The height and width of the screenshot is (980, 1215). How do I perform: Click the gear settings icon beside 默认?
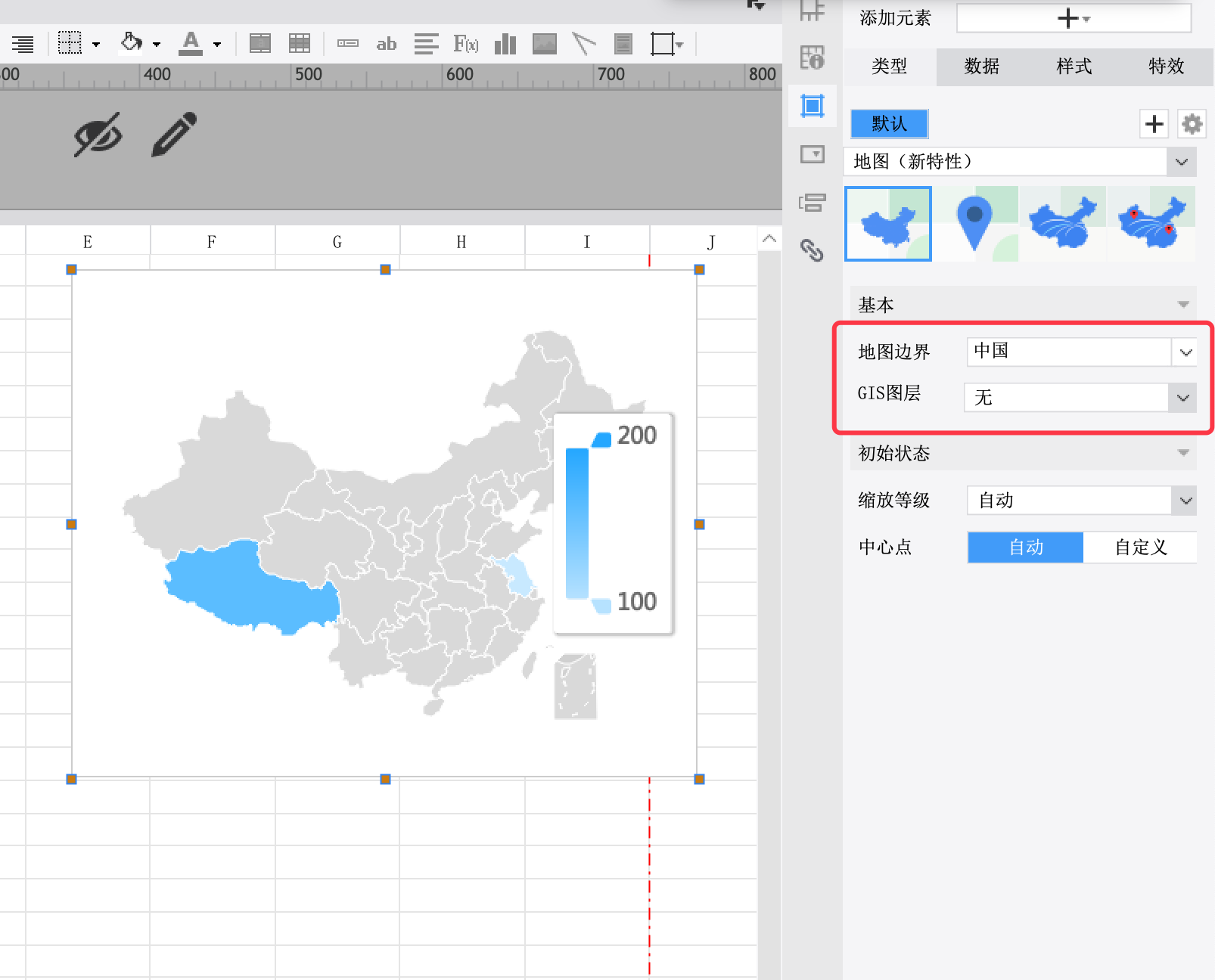pos(1192,124)
